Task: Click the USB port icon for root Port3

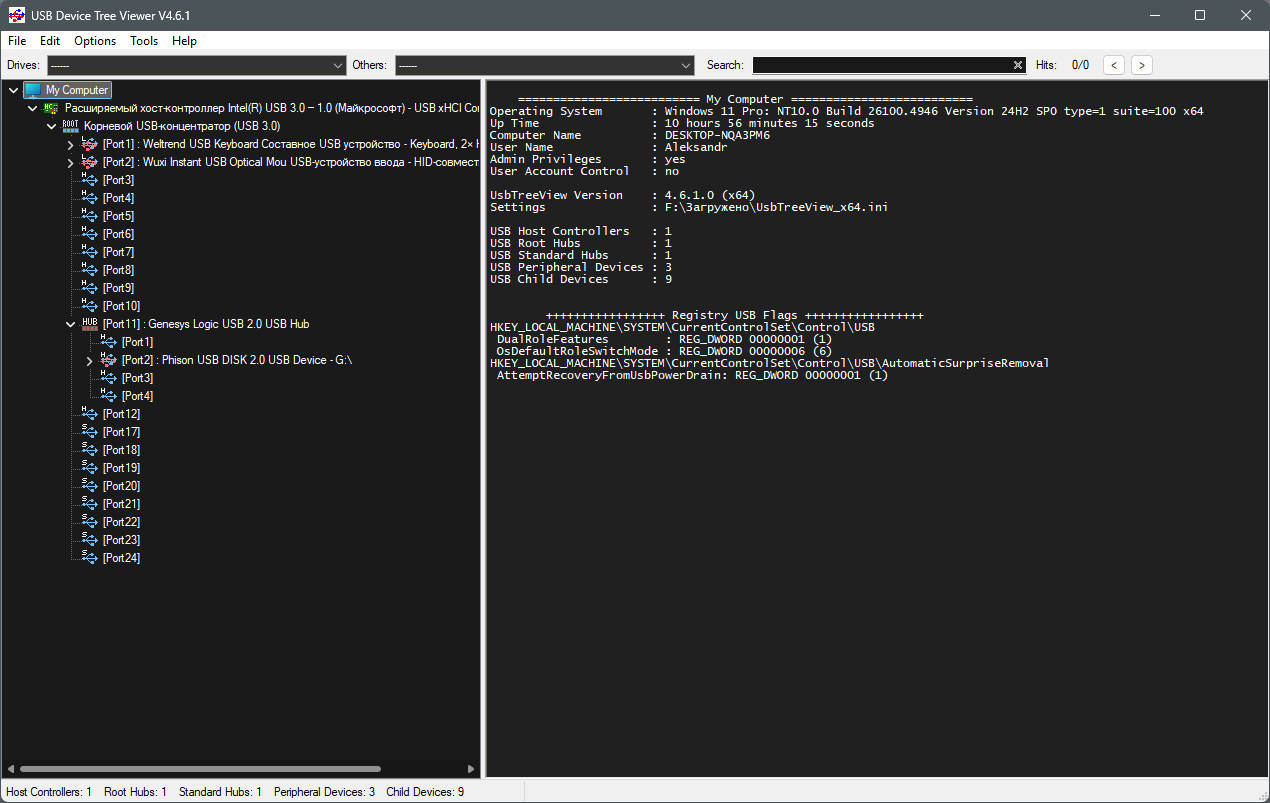Action: tap(89, 180)
